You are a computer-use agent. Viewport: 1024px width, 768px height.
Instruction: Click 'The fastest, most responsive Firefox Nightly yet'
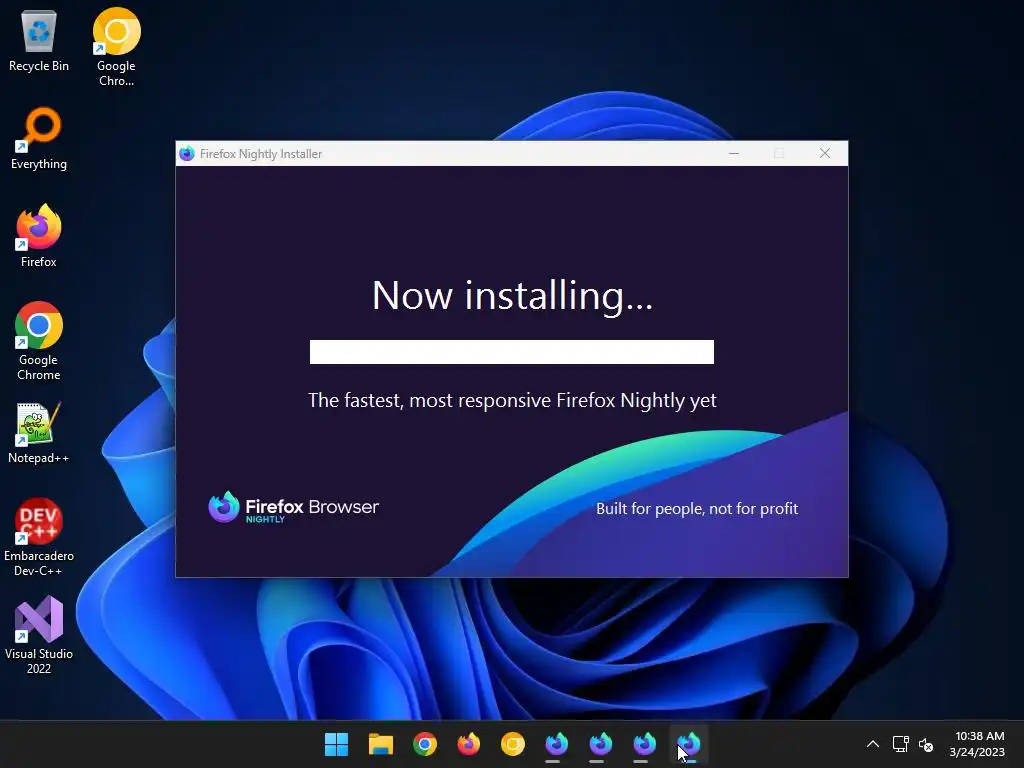coord(513,400)
